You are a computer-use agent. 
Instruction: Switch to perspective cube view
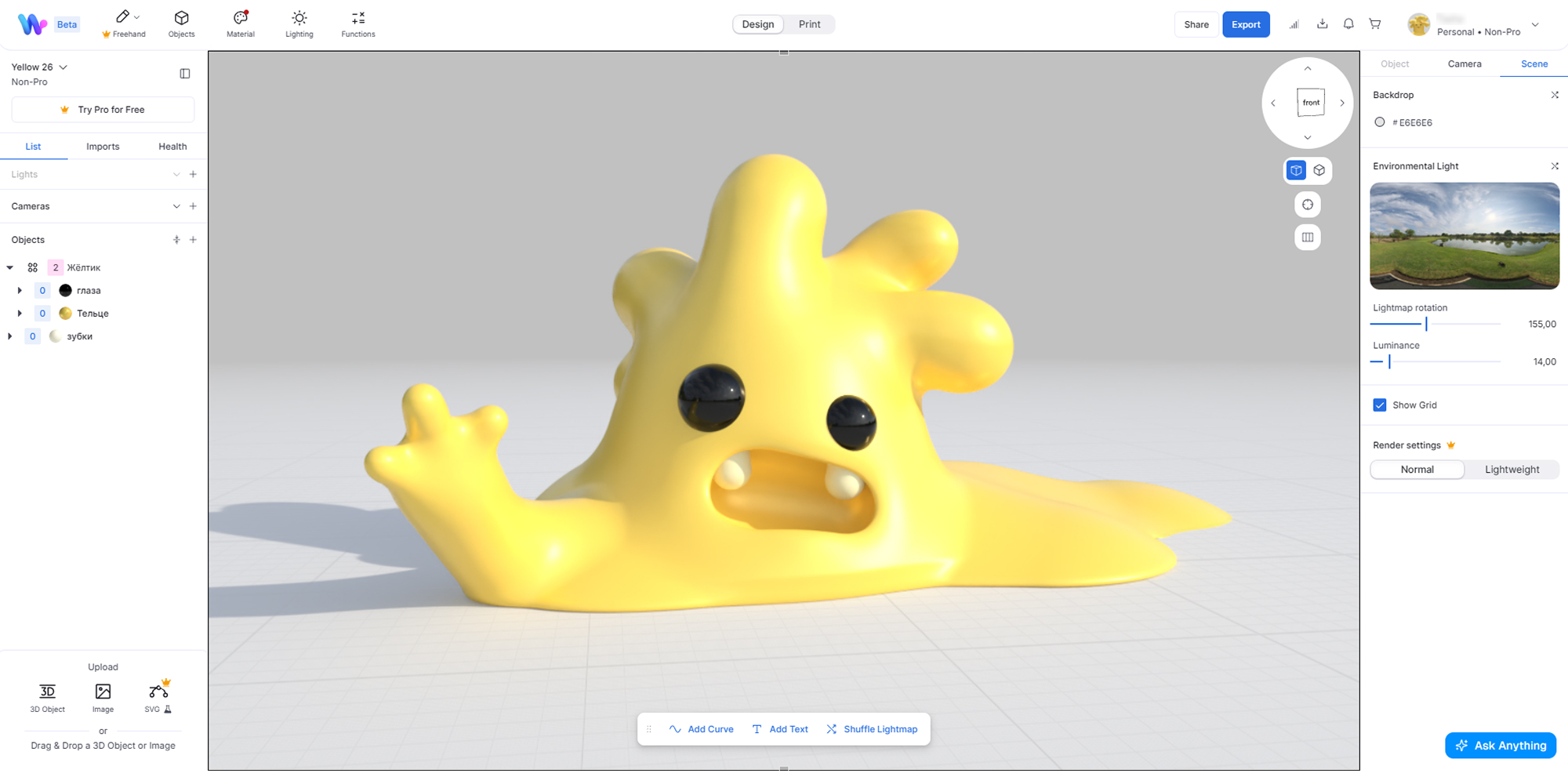[x=1319, y=170]
